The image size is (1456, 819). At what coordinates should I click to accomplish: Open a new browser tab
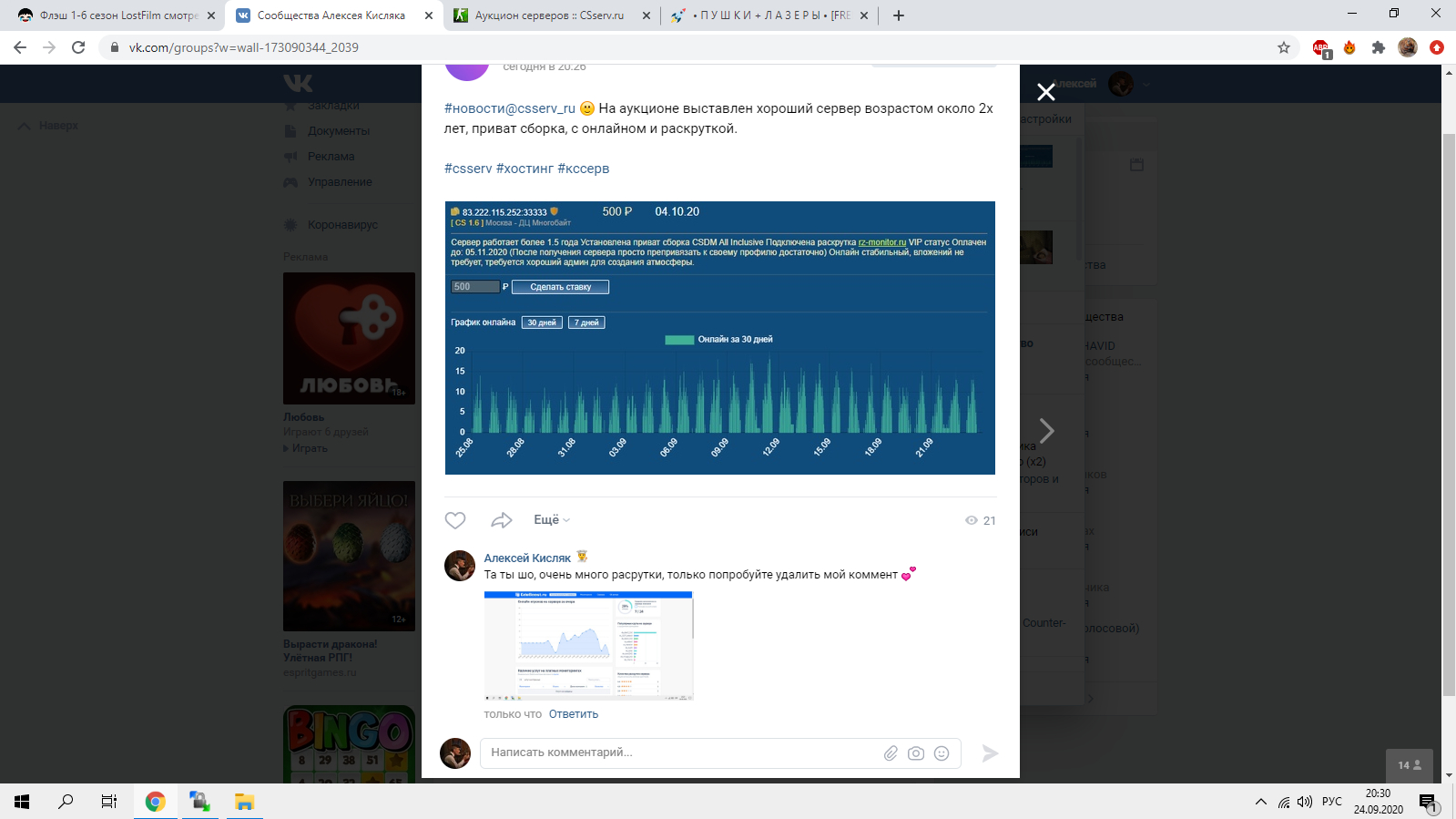899,15
